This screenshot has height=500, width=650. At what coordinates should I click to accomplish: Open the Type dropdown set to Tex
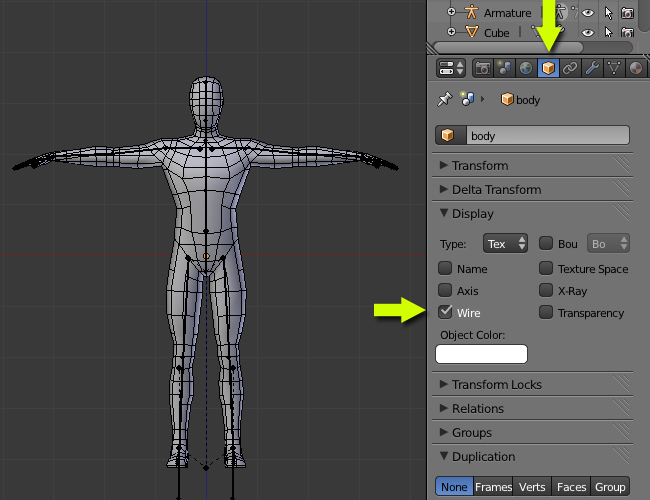pyautogui.click(x=505, y=243)
